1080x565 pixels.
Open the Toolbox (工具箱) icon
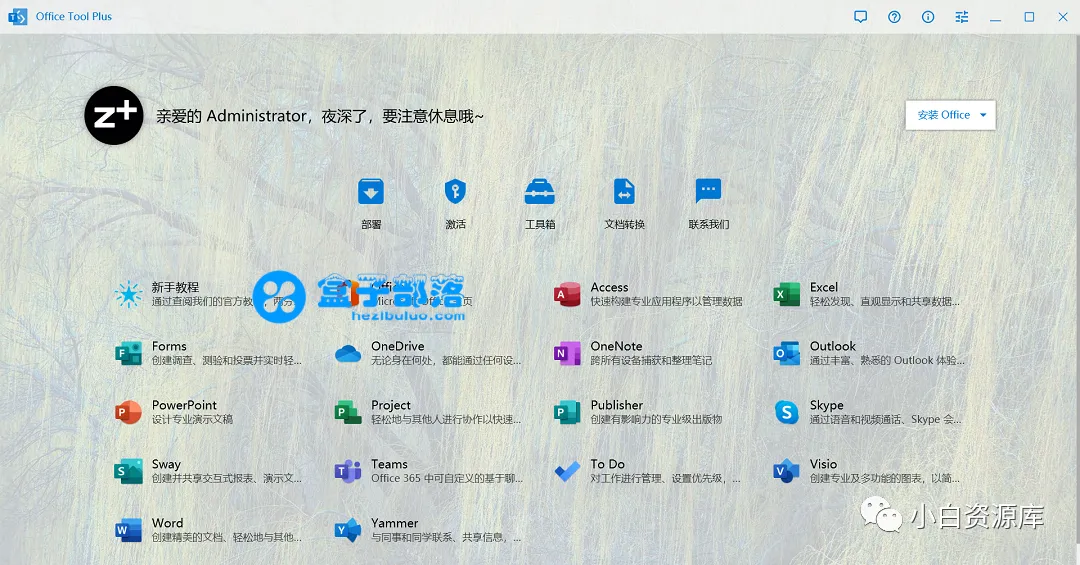pyautogui.click(x=539, y=192)
